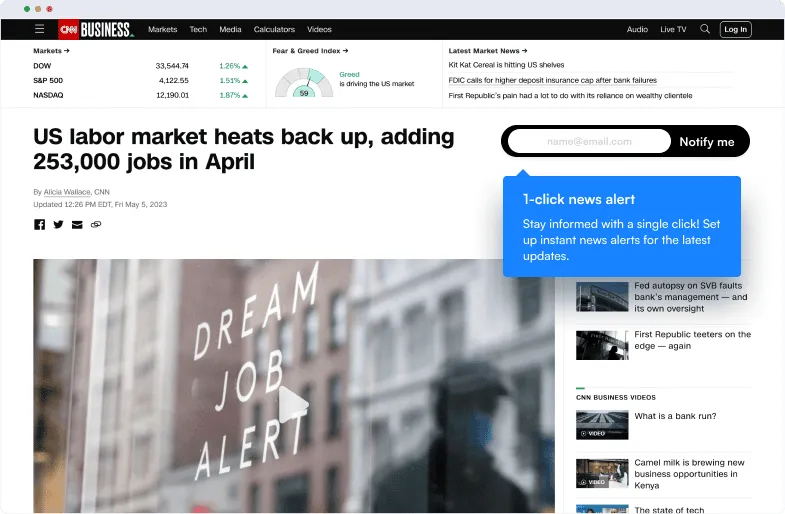The height and width of the screenshot is (514, 785).
Task: Copy article link with chain icon
Action: [96, 224]
